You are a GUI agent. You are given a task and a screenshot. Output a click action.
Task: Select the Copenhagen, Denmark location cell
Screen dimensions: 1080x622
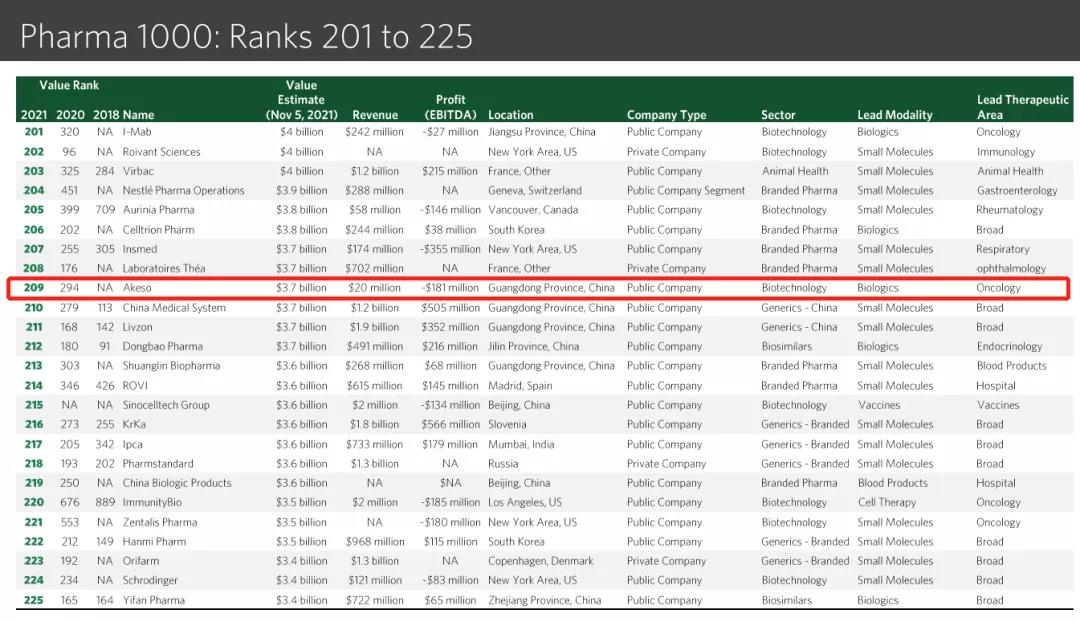(x=540, y=561)
